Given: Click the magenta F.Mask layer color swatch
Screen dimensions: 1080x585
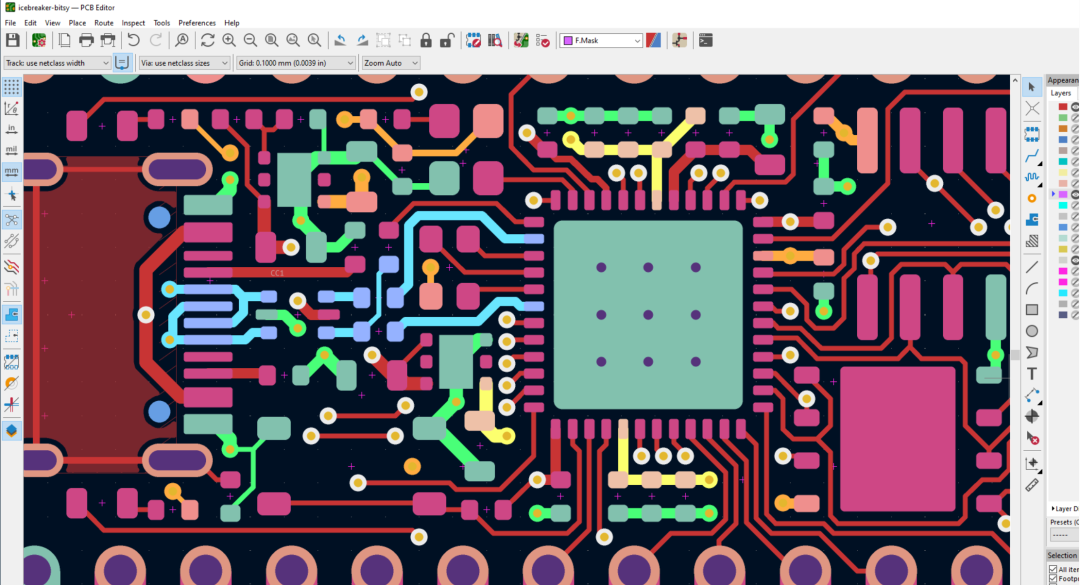Looking at the screenshot, I should [x=1063, y=194].
